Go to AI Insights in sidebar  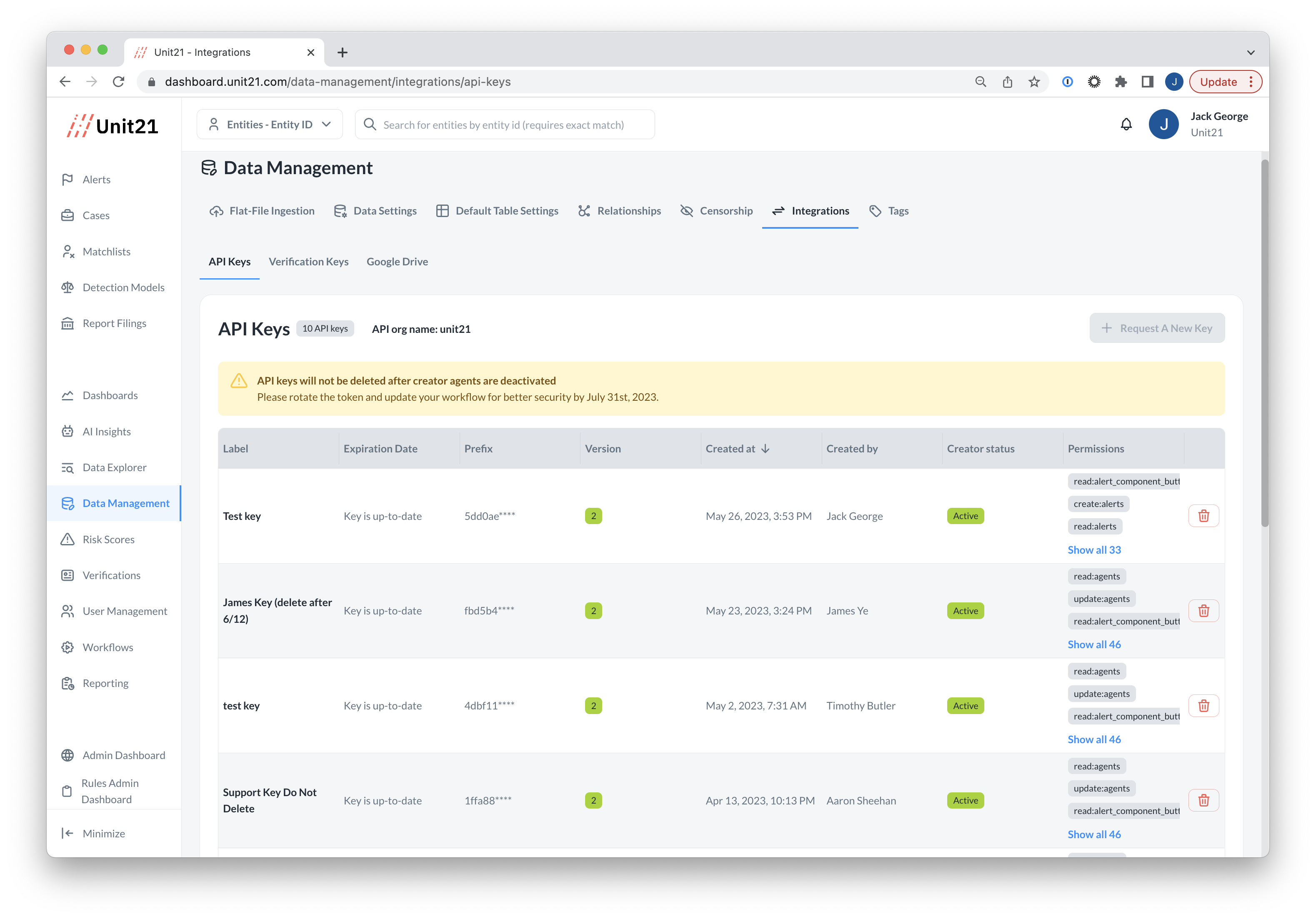pos(106,432)
